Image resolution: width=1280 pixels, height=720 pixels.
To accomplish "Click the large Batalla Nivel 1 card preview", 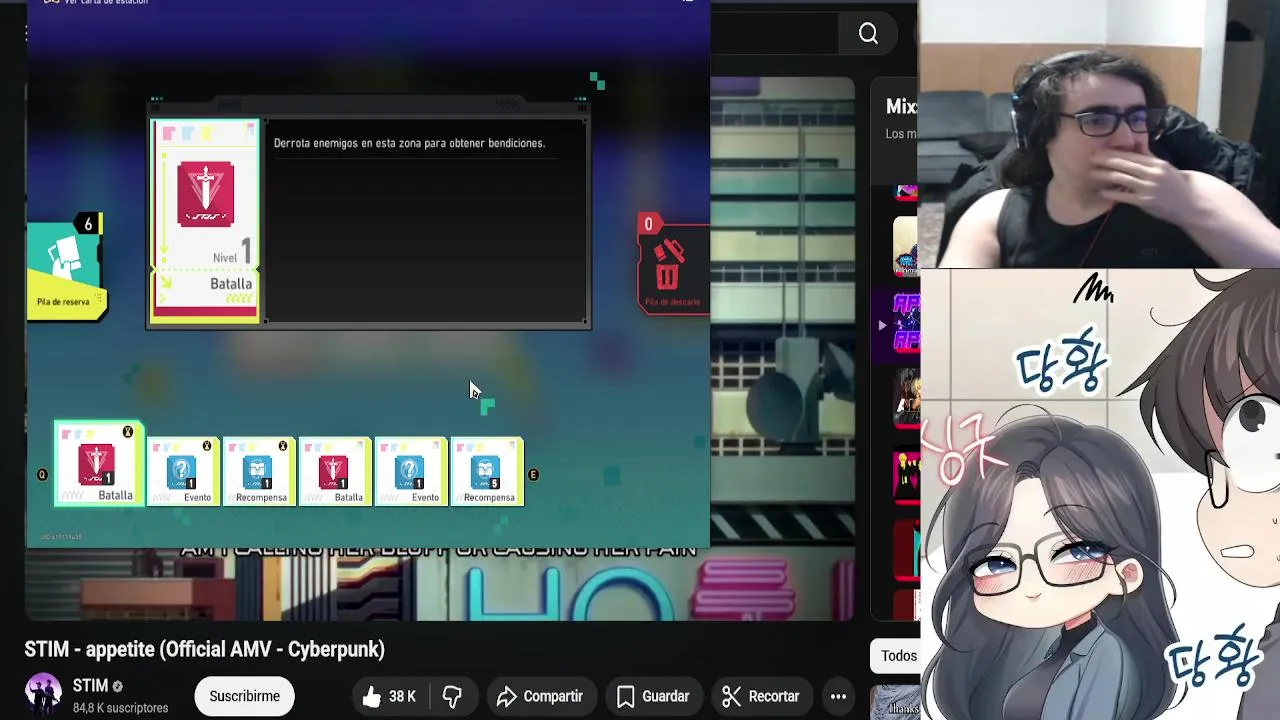I will coord(205,222).
